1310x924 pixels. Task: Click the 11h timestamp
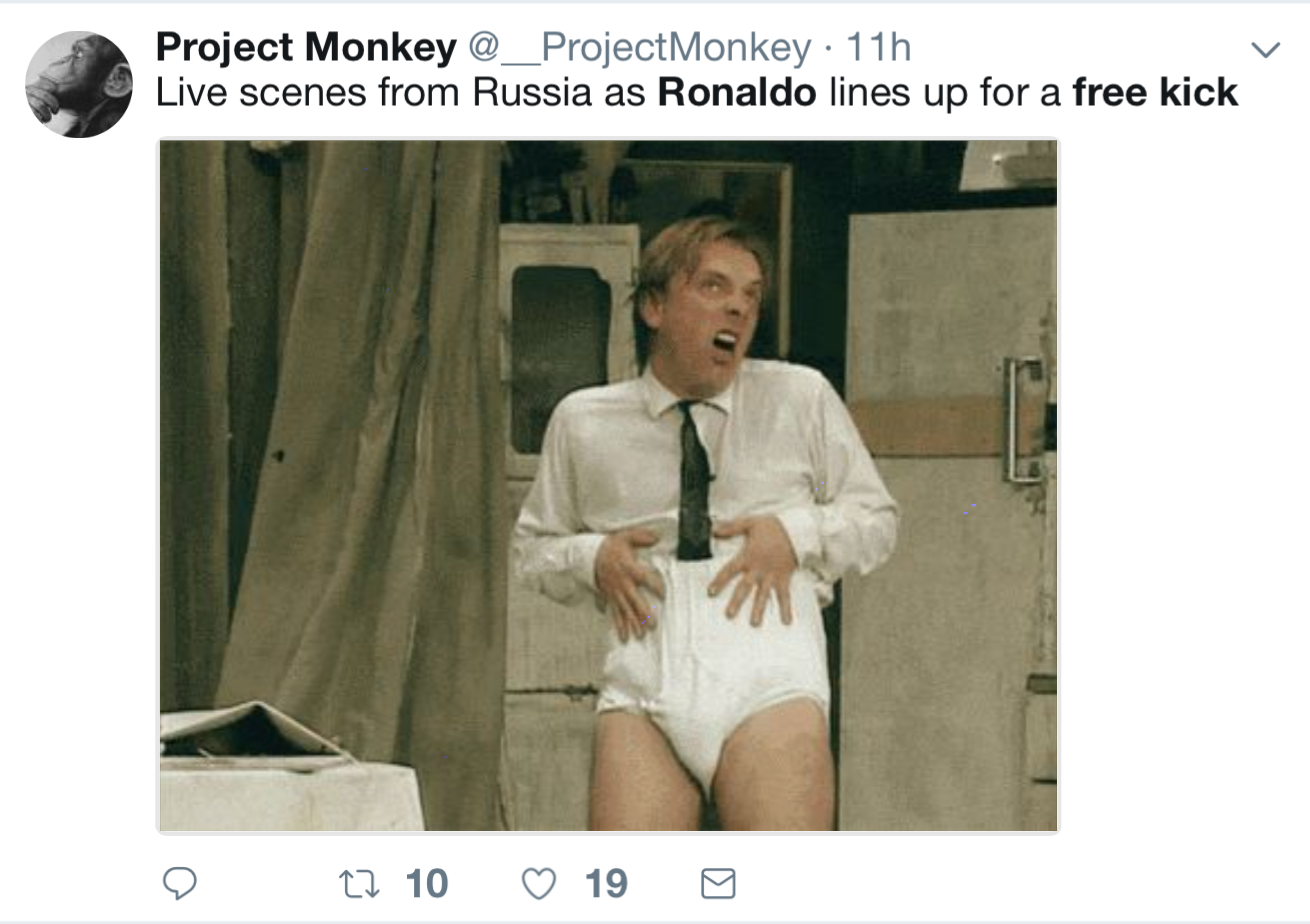pos(879,47)
